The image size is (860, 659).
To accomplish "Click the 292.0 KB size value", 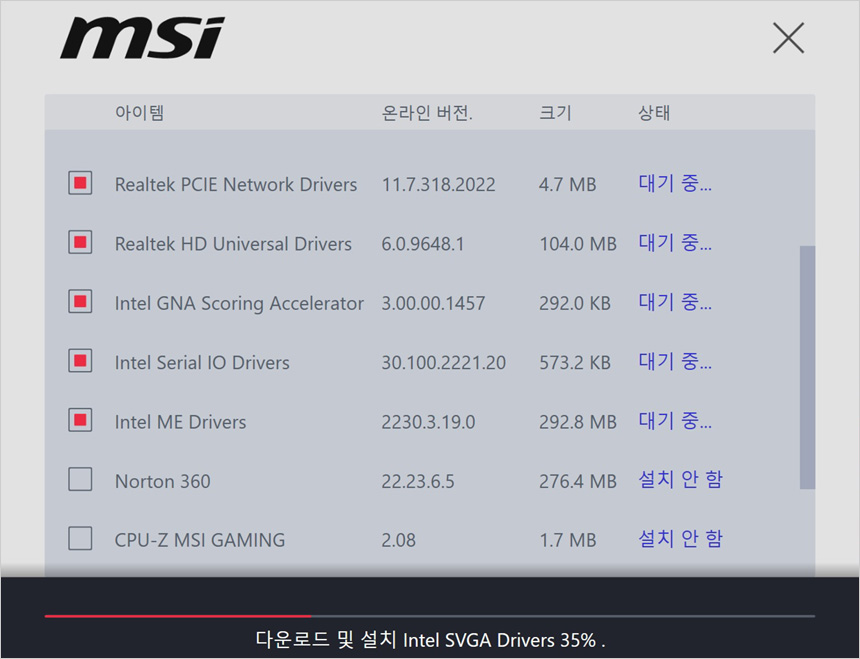I will click(x=575, y=303).
